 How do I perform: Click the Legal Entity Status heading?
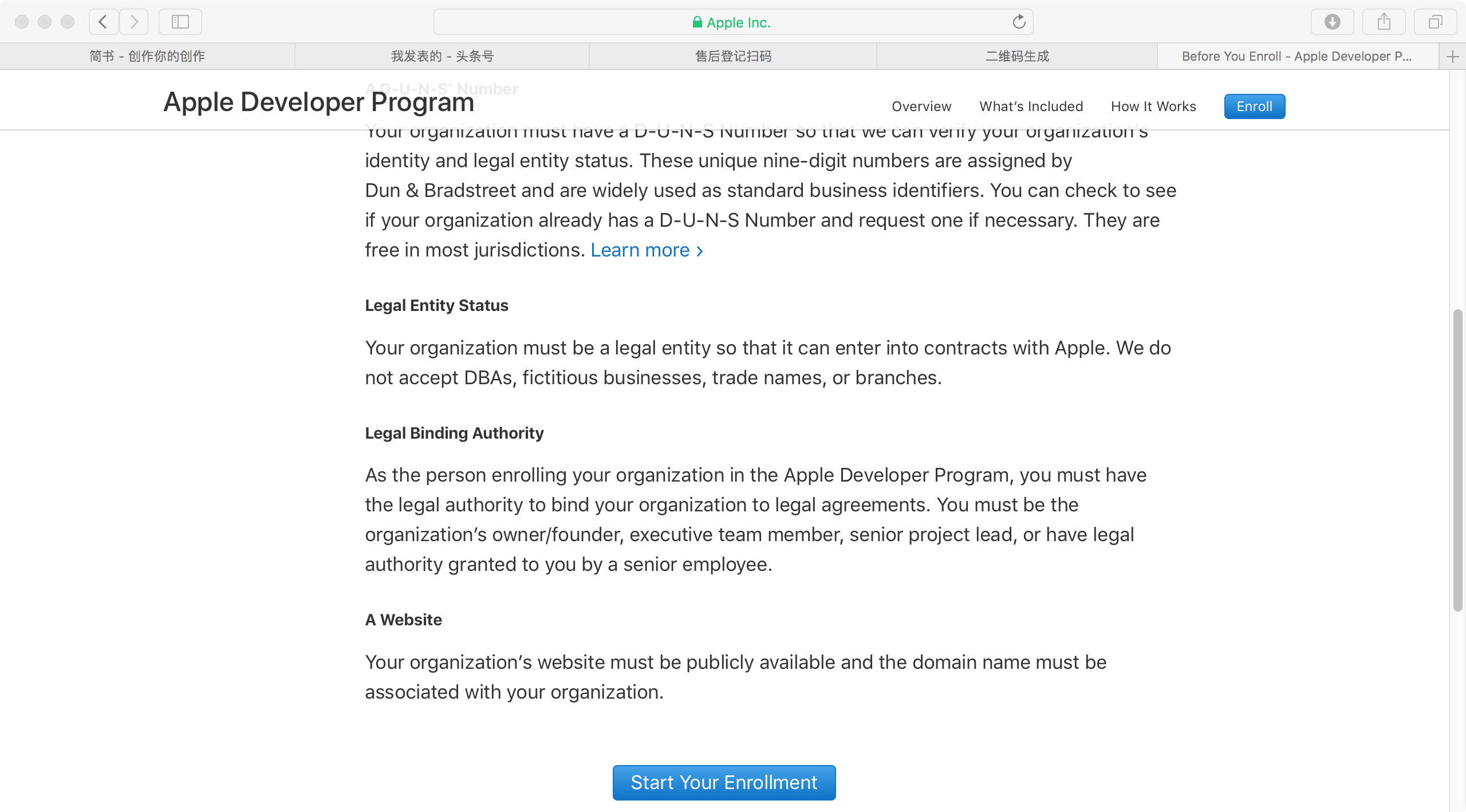pyautogui.click(x=436, y=305)
